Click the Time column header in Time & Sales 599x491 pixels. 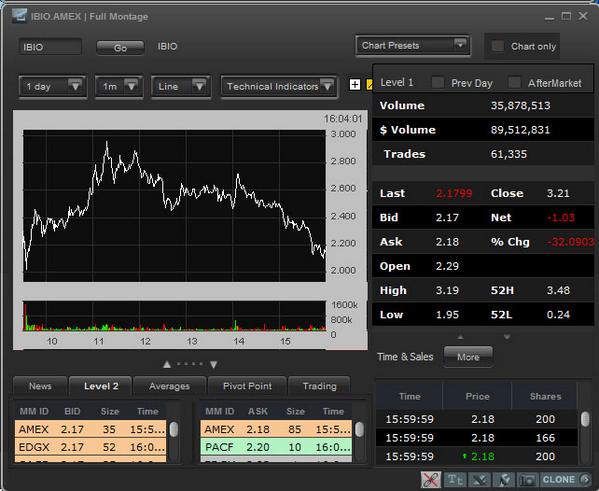click(x=410, y=396)
